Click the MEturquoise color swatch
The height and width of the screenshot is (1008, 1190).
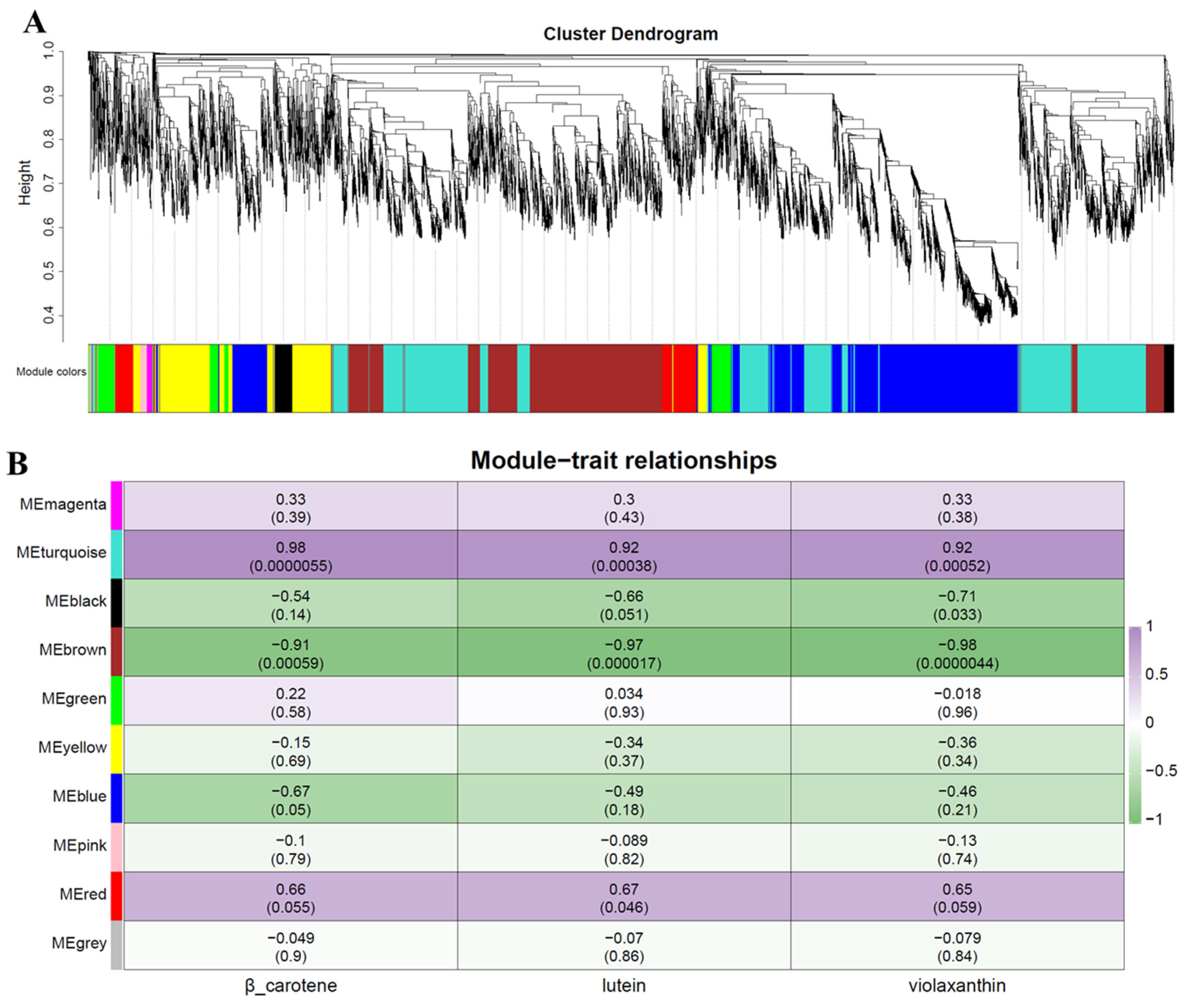117,554
